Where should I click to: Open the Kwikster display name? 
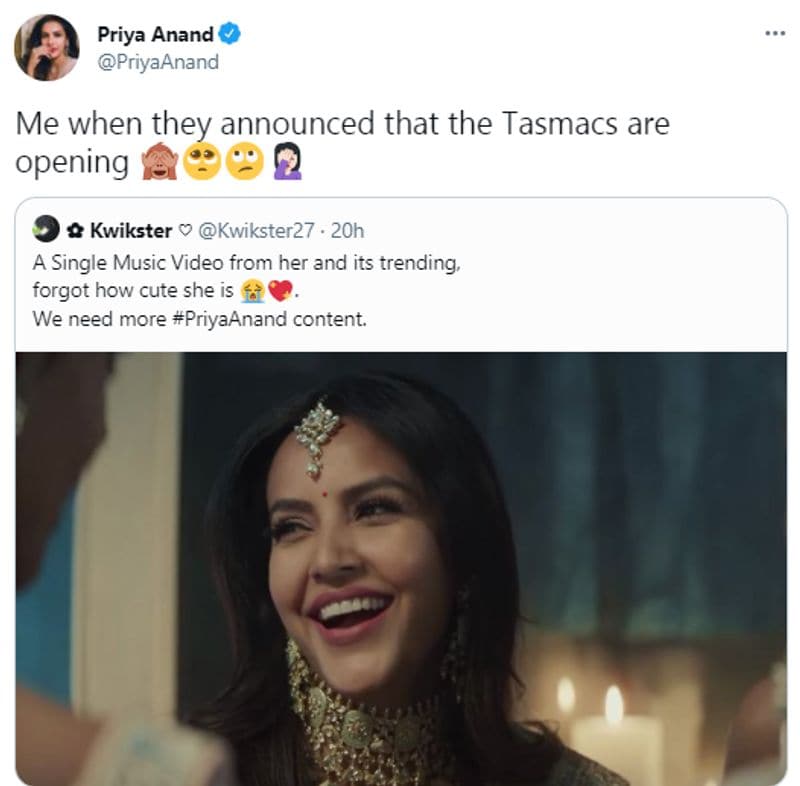coord(131,231)
